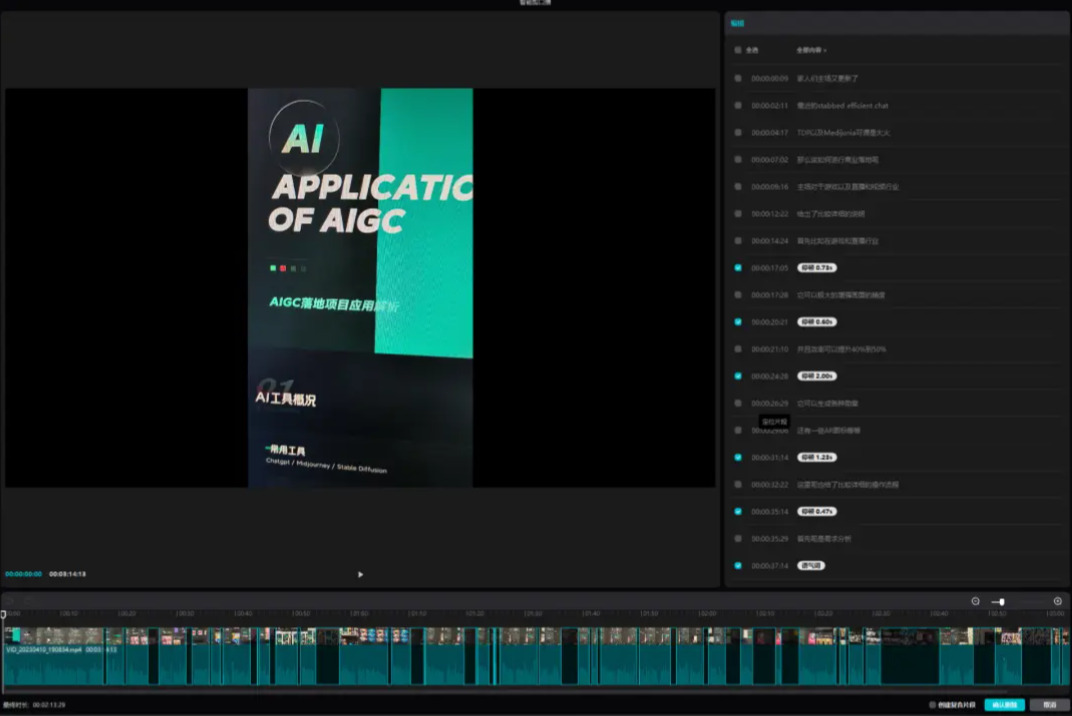Check the box for the 00:00:00:09 line
Screen dimensions: 1072x716
[738, 78]
